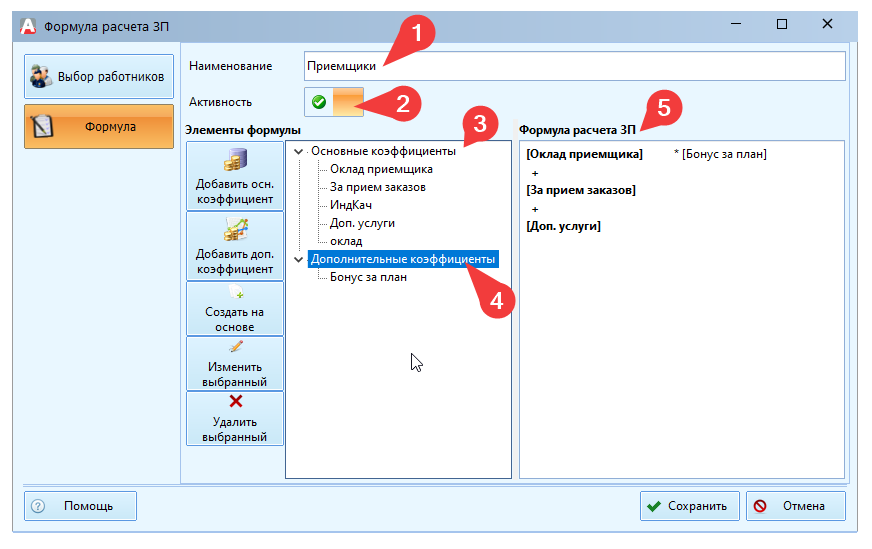Click the 'Создать на основе' icon button

coord(235,293)
